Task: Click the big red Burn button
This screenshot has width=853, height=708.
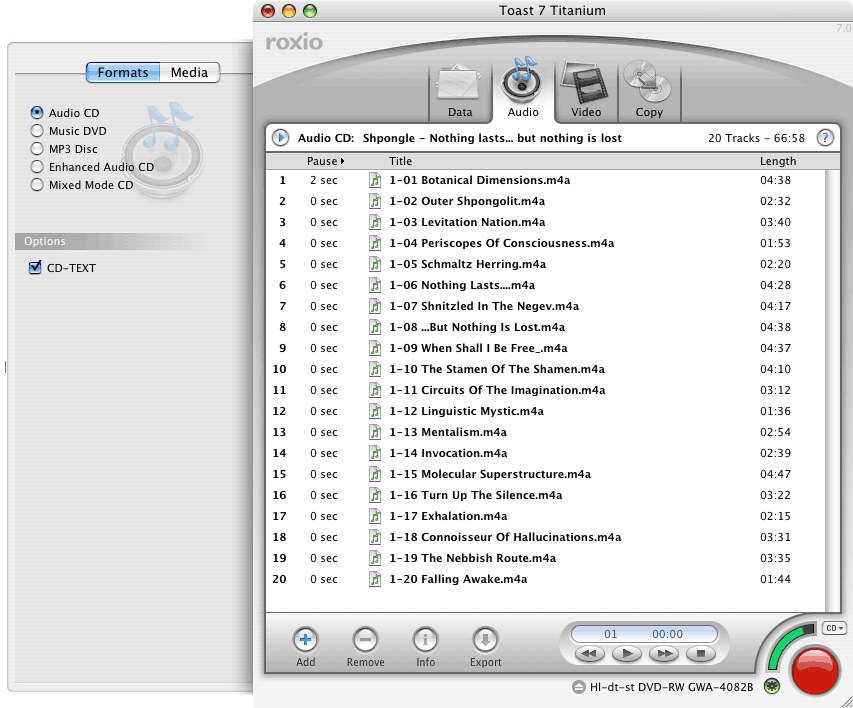Action: 814,670
